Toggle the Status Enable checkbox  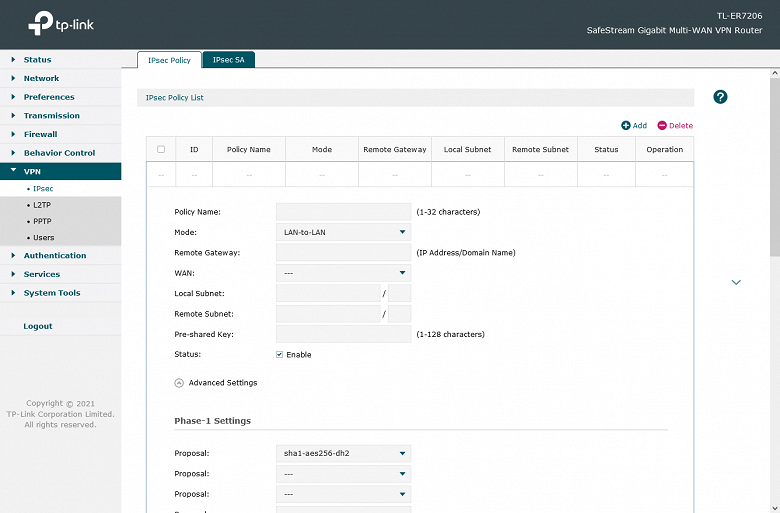pos(280,355)
